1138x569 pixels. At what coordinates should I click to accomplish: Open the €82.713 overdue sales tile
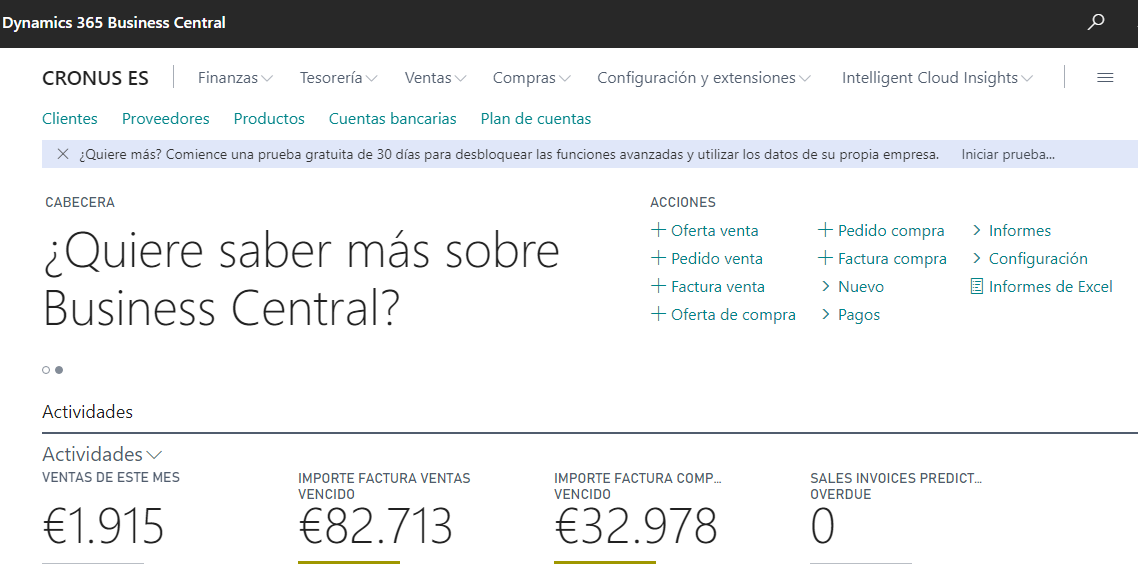(375, 525)
